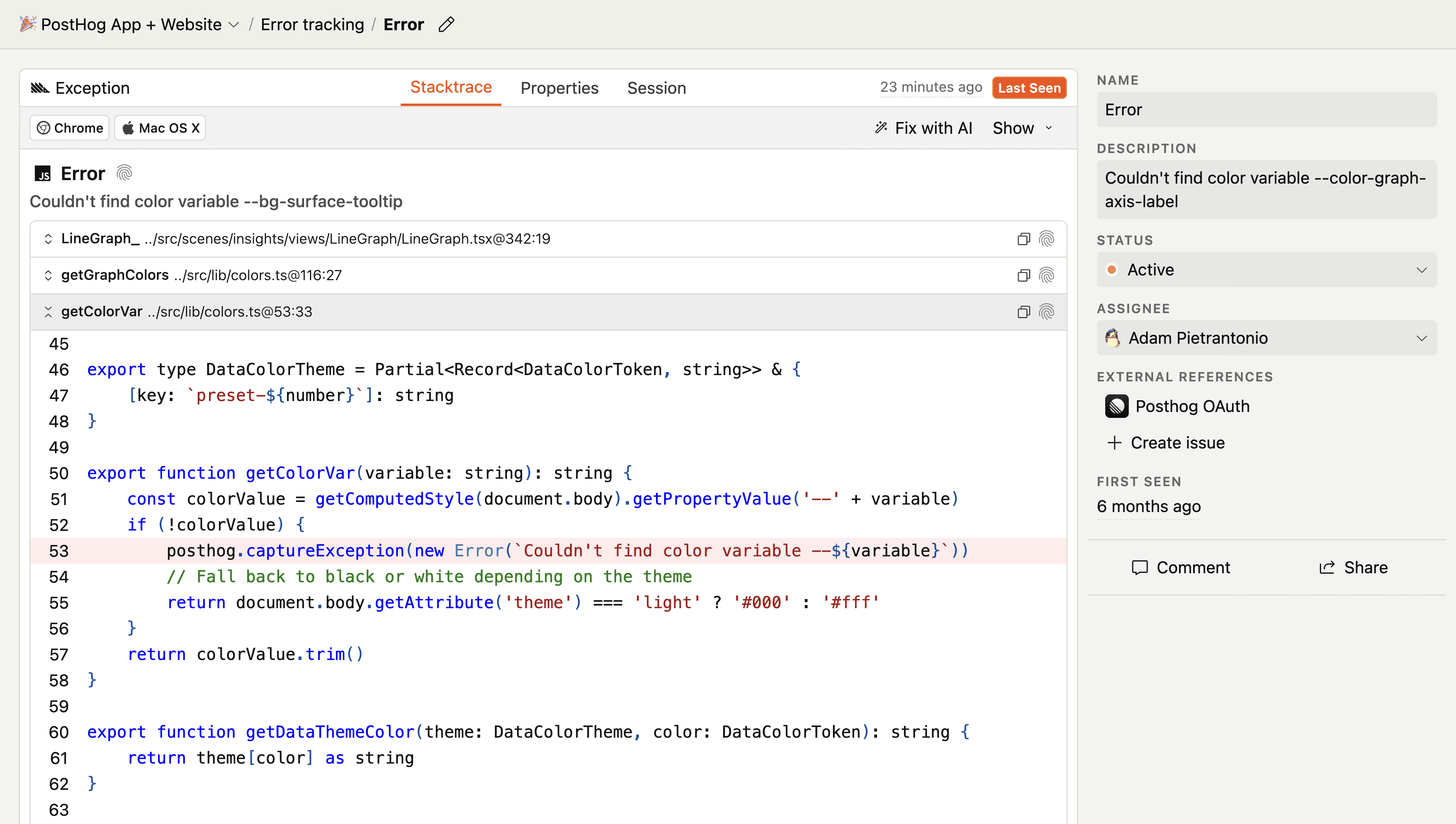
Task: Click the Mac OS X tag
Action: coord(160,128)
